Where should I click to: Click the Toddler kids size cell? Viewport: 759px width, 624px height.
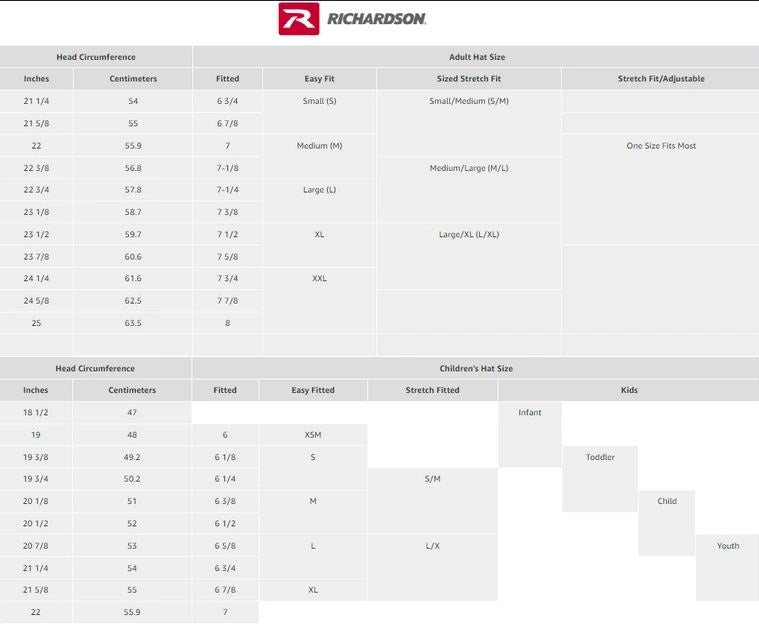click(600, 457)
